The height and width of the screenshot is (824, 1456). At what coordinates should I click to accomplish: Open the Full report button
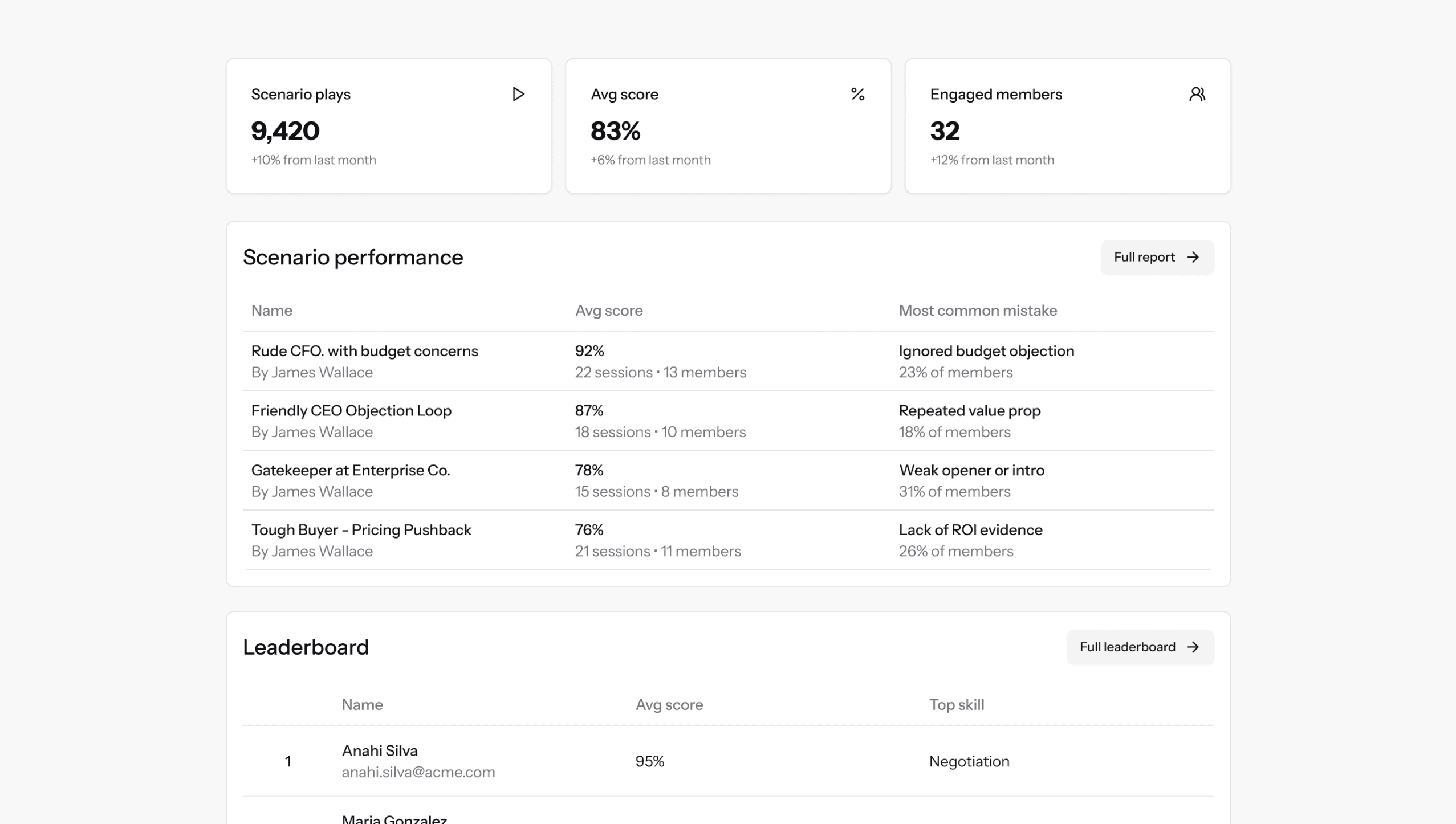pyautogui.click(x=1157, y=258)
